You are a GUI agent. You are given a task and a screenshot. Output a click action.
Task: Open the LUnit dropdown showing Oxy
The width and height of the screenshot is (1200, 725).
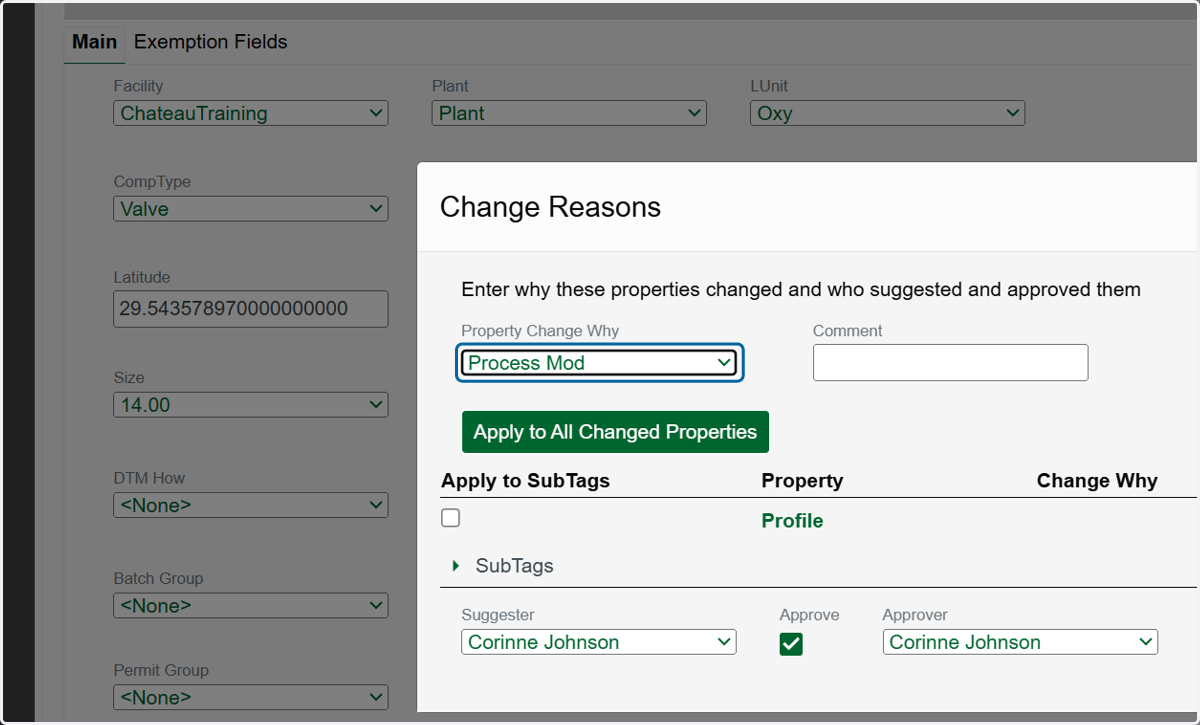point(887,113)
